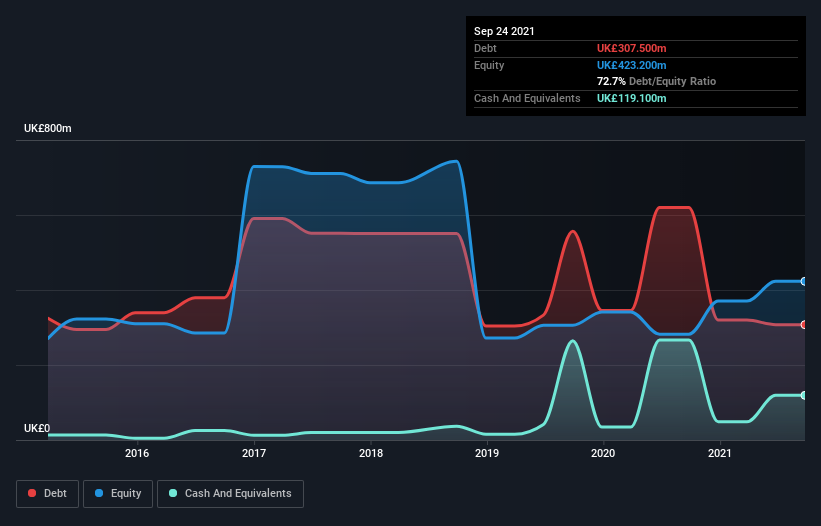Image resolution: width=821 pixels, height=526 pixels.
Task: Toggle the Cash And Equivalents legend button
Action: tap(230, 494)
